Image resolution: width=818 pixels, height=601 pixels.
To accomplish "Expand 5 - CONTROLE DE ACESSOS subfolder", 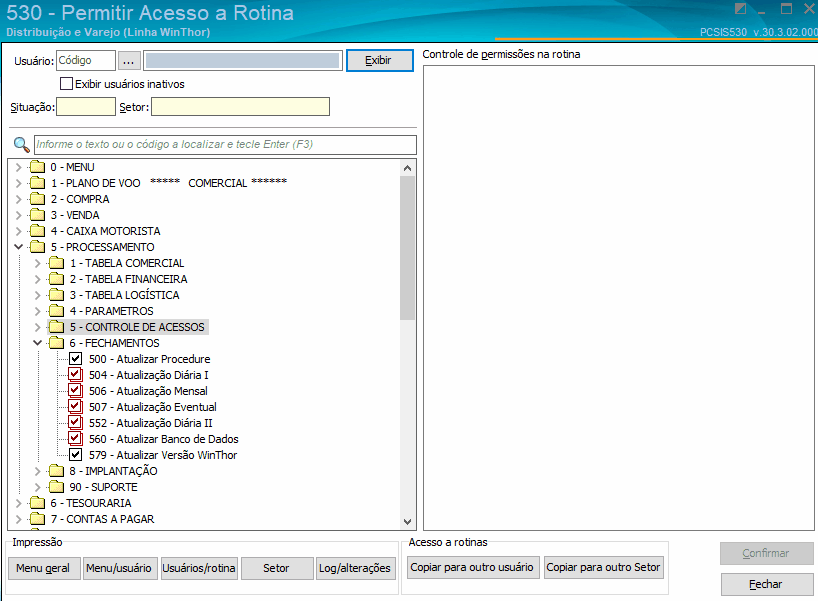I will click(38, 327).
